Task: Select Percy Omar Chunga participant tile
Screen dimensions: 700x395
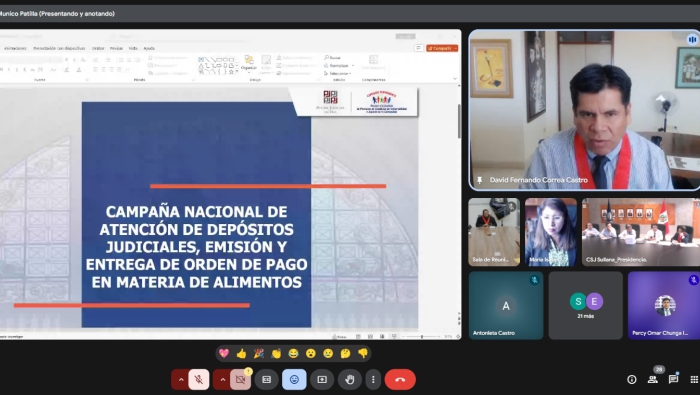Action: pos(664,306)
